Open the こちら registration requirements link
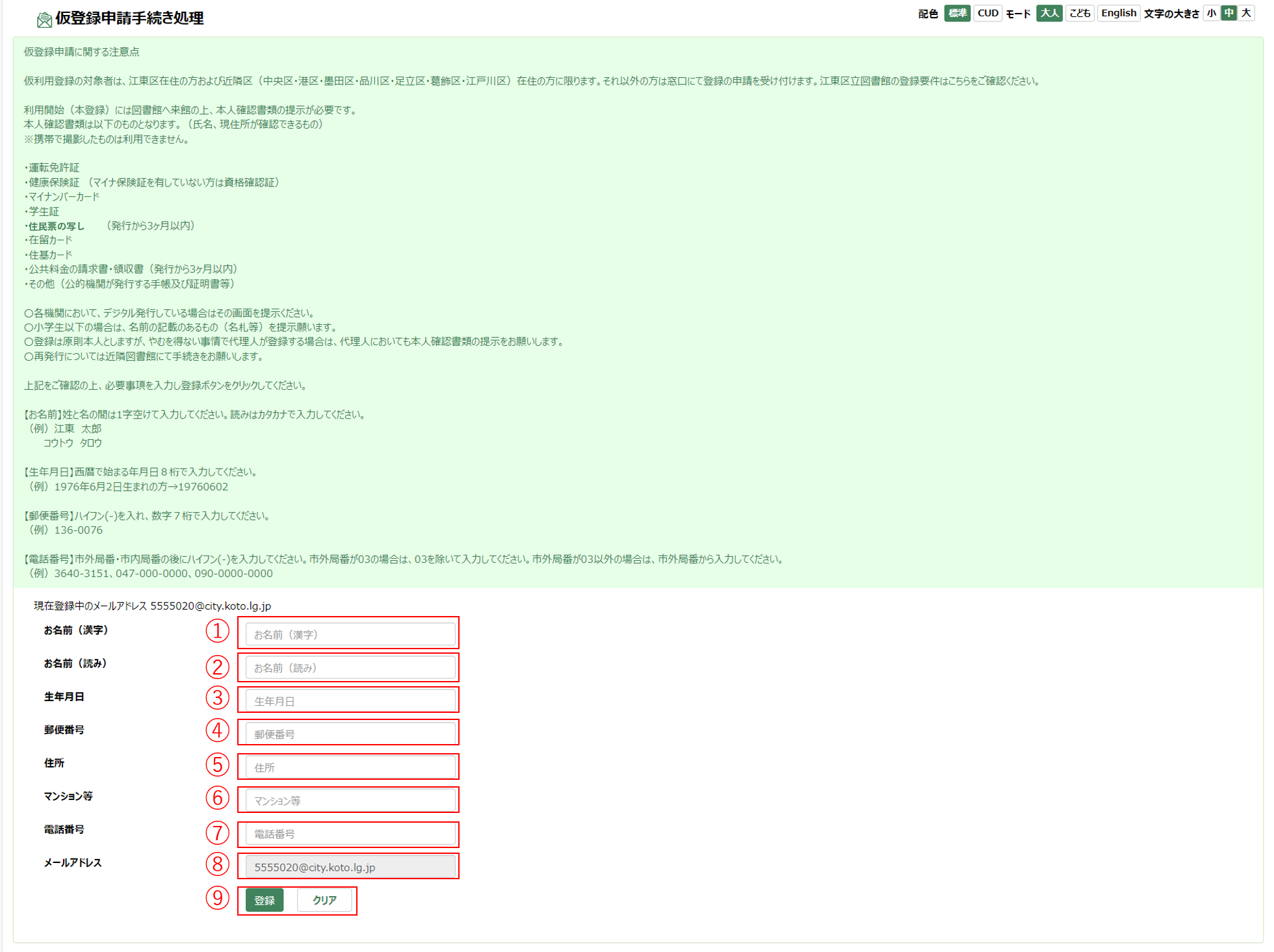The image size is (1274, 952). coord(954,81)
